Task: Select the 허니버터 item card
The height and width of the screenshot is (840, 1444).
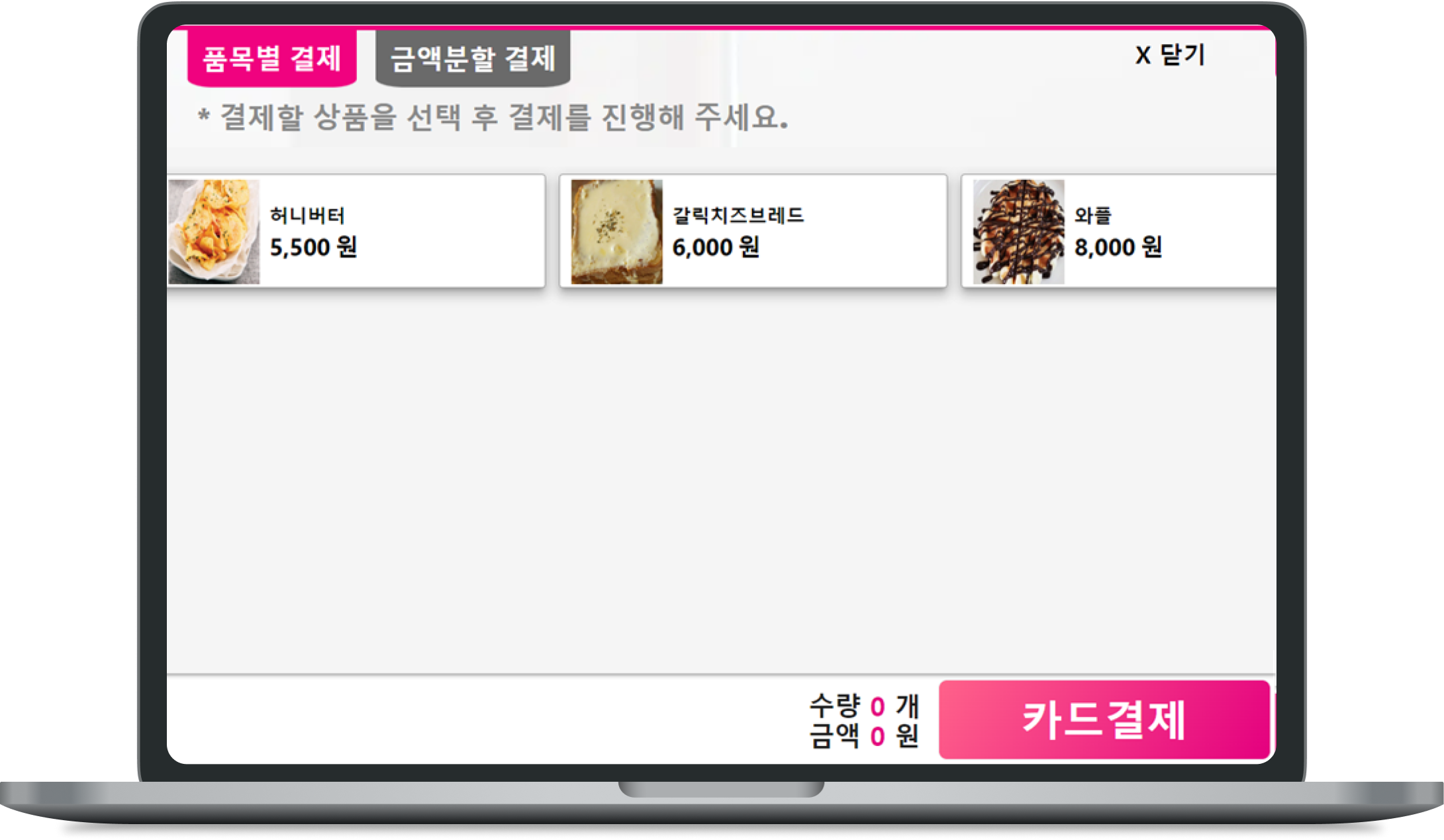Action: 356,231
